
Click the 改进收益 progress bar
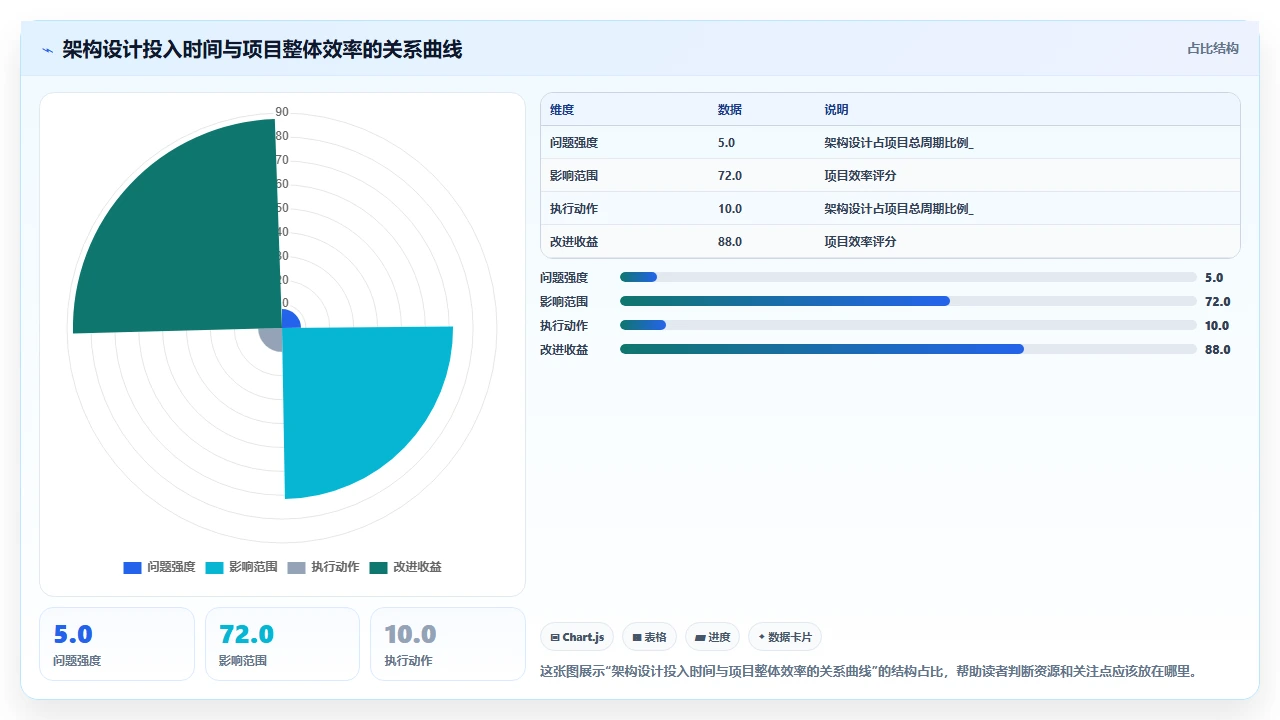coord(908,349)
